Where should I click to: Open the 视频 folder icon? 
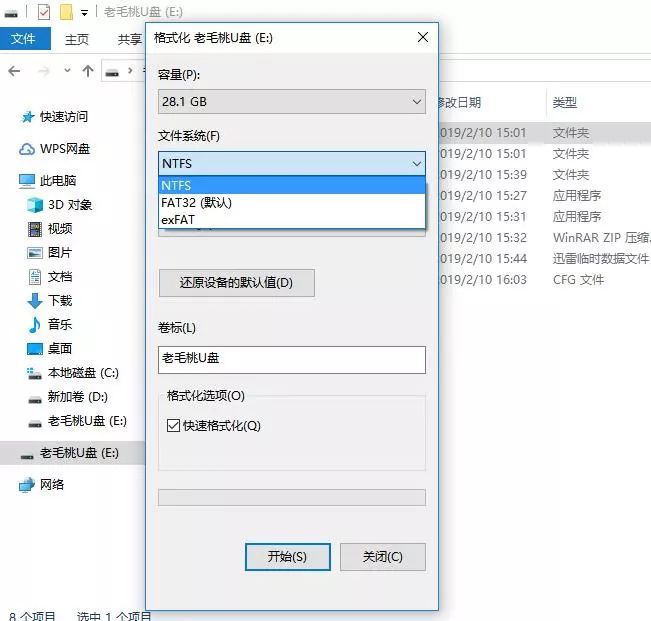35,229
